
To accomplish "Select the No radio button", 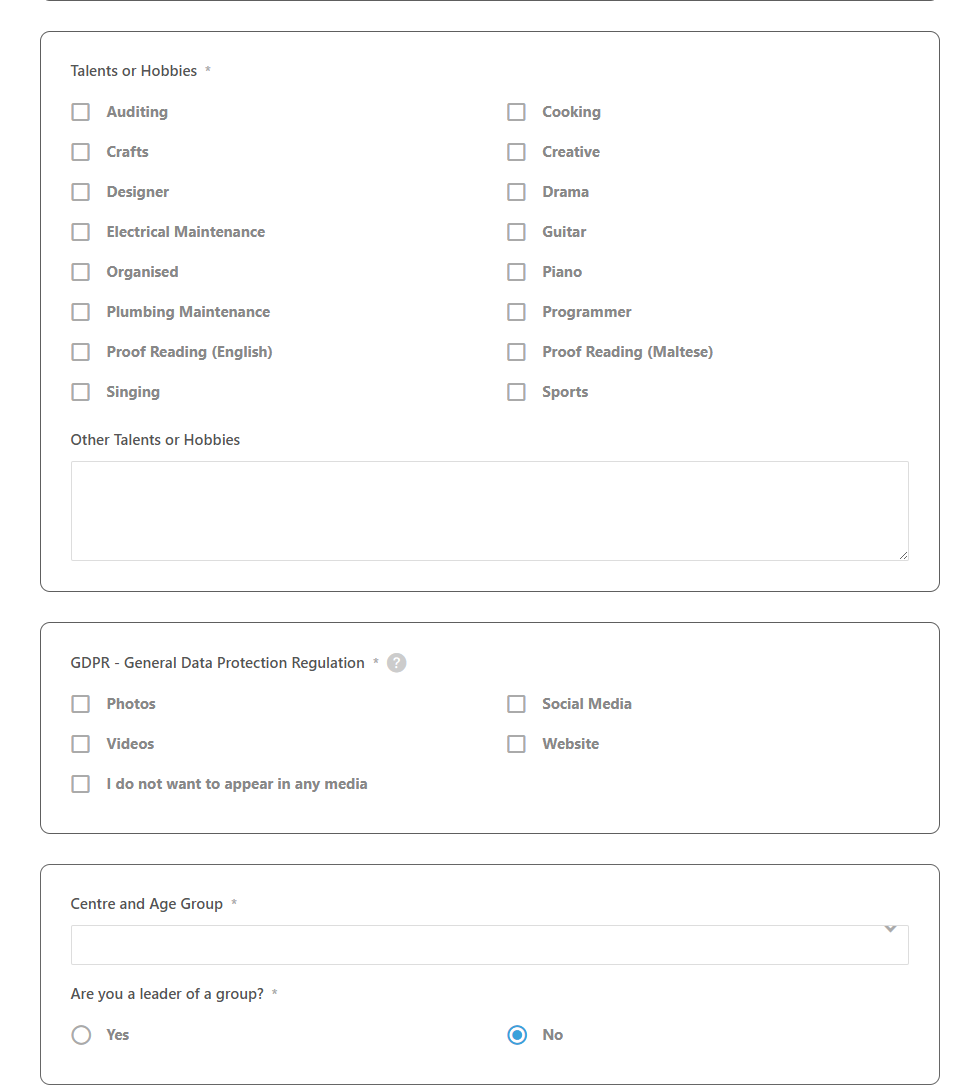I will click(x=517, y=1035).
